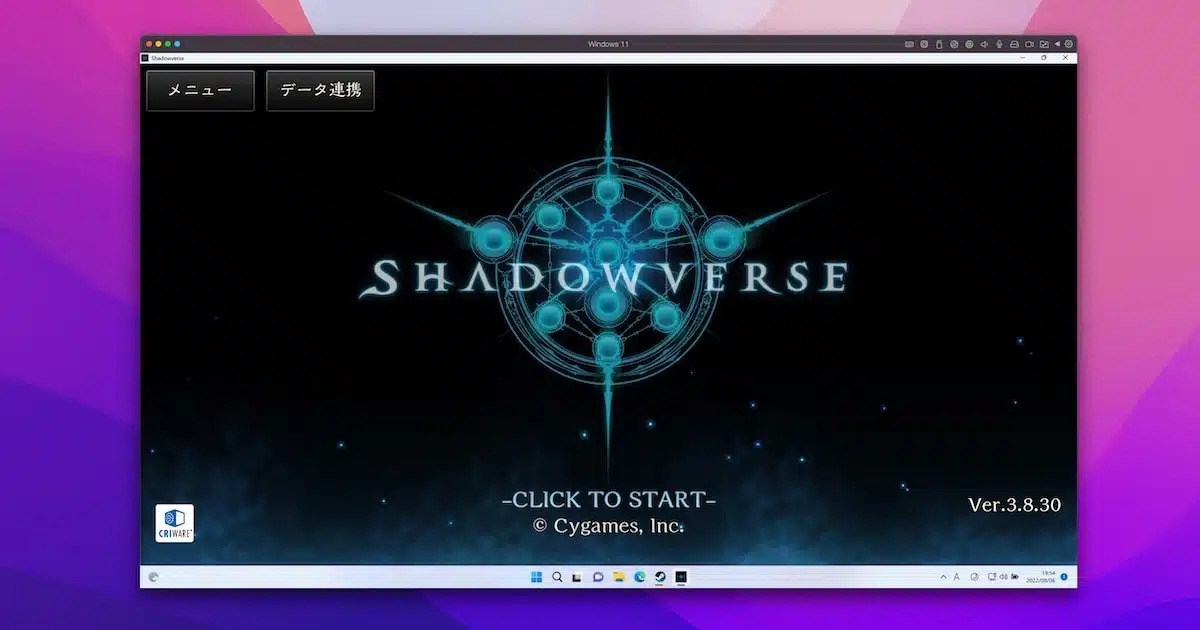1200x630 pixels.
Task: Close the Shadowverse game window
Action: (x=1065, y=58)
